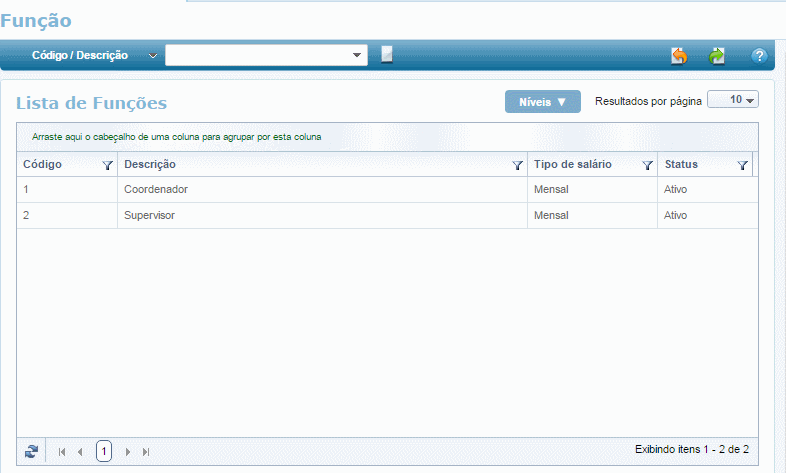This screenshot has height=473, width=786.
Task: Open the filter on Código column
Action: 108,166
